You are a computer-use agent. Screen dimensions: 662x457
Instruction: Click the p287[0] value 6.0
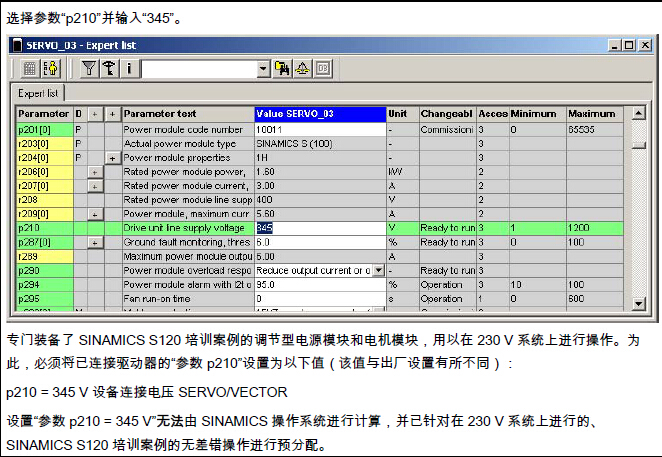[x=320, y=242]
